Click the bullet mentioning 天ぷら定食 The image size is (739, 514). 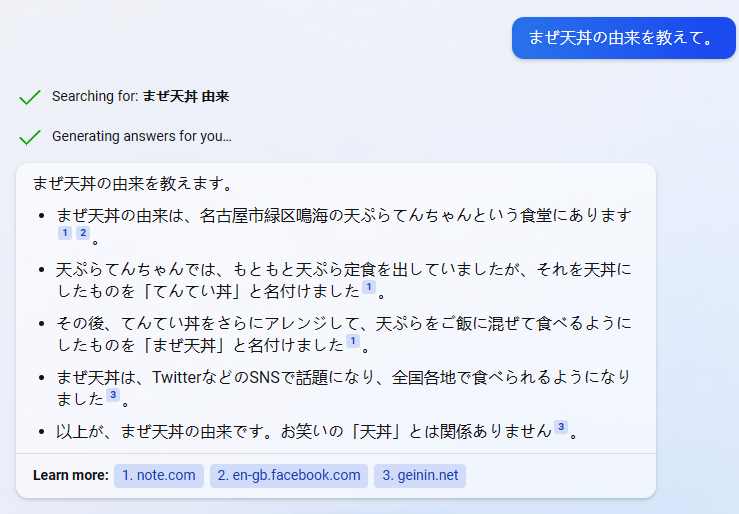click(x=344, y=281)
